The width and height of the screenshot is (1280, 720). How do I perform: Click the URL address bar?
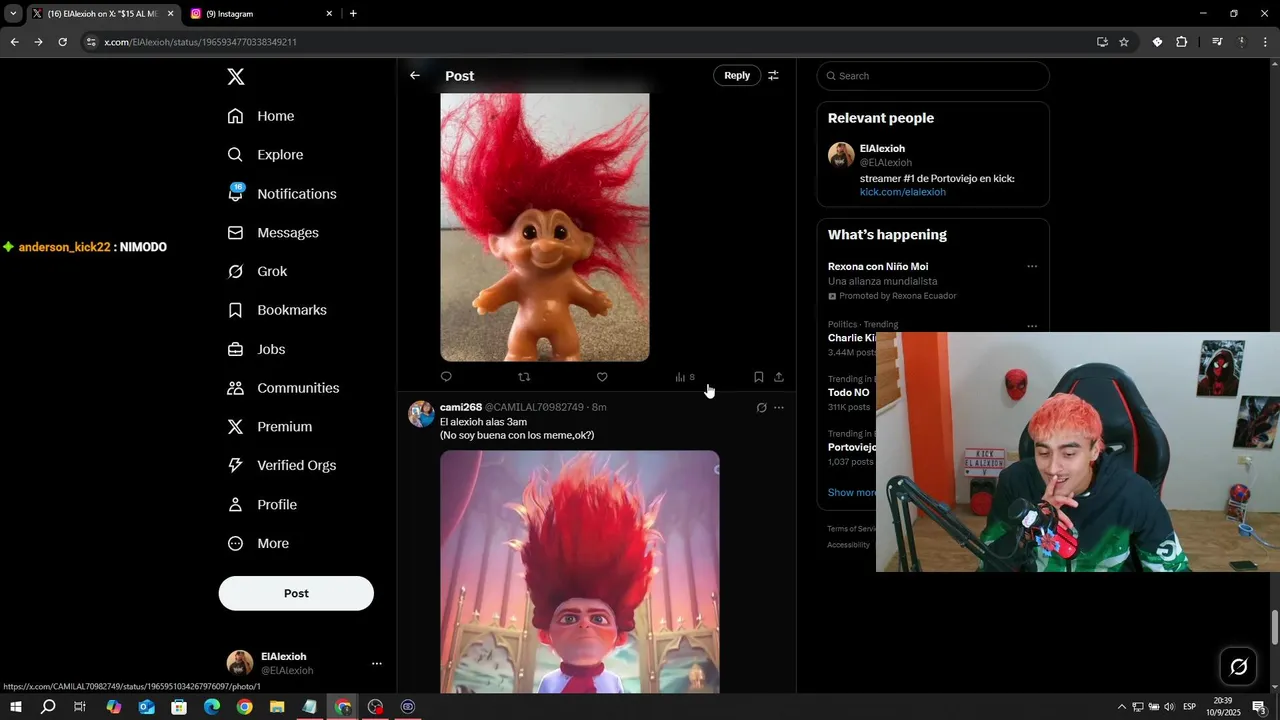click(x=590, y=42)
